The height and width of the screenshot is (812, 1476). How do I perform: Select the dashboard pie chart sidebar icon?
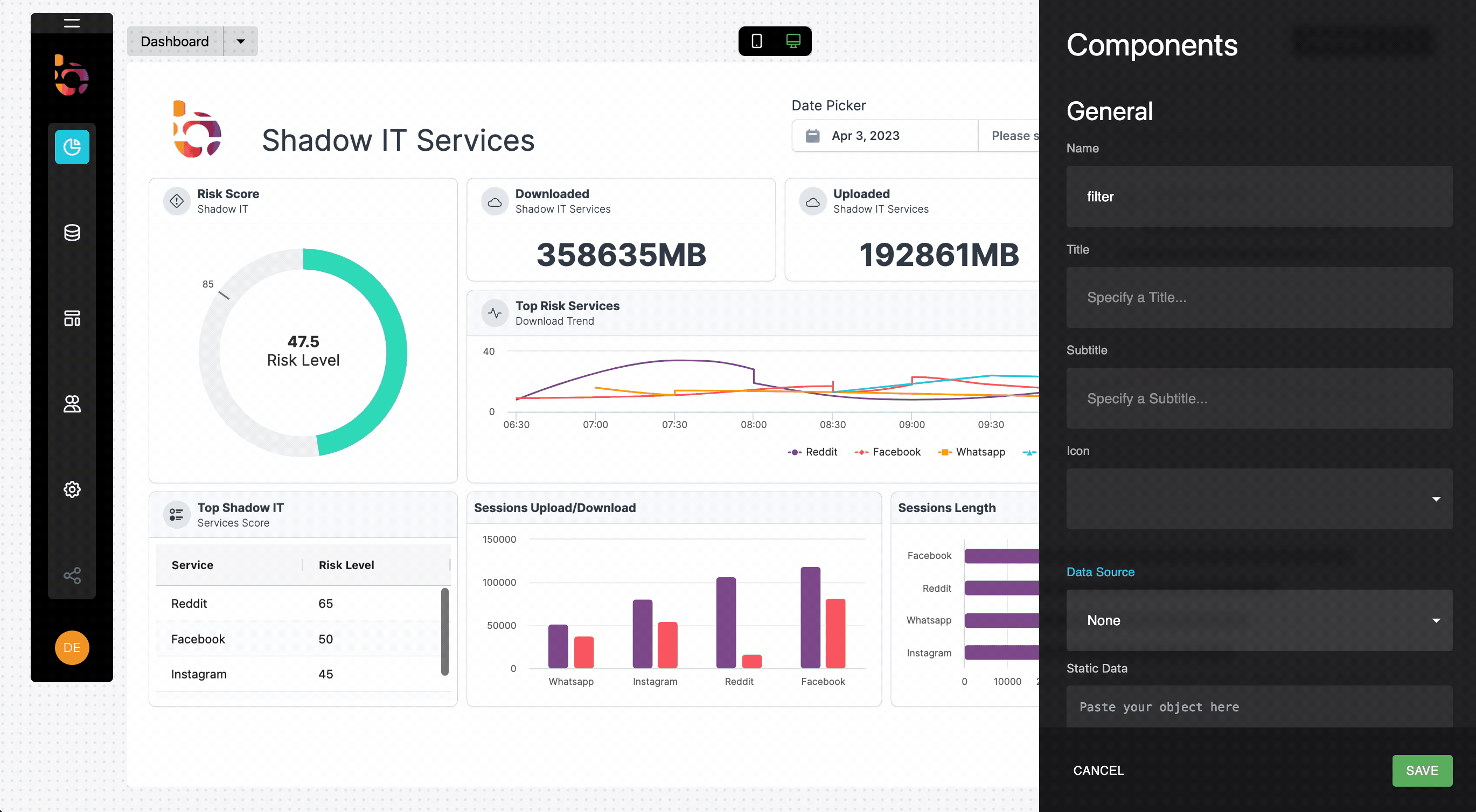[x=72, y=147]
